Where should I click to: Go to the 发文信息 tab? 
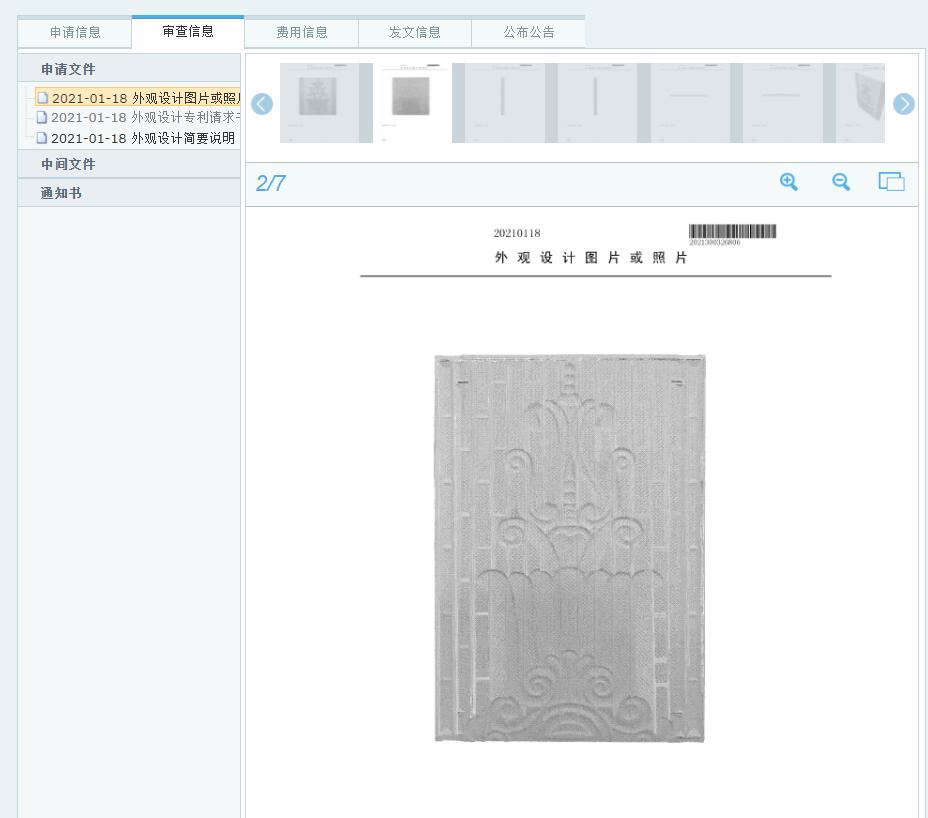tap(415, 32)
